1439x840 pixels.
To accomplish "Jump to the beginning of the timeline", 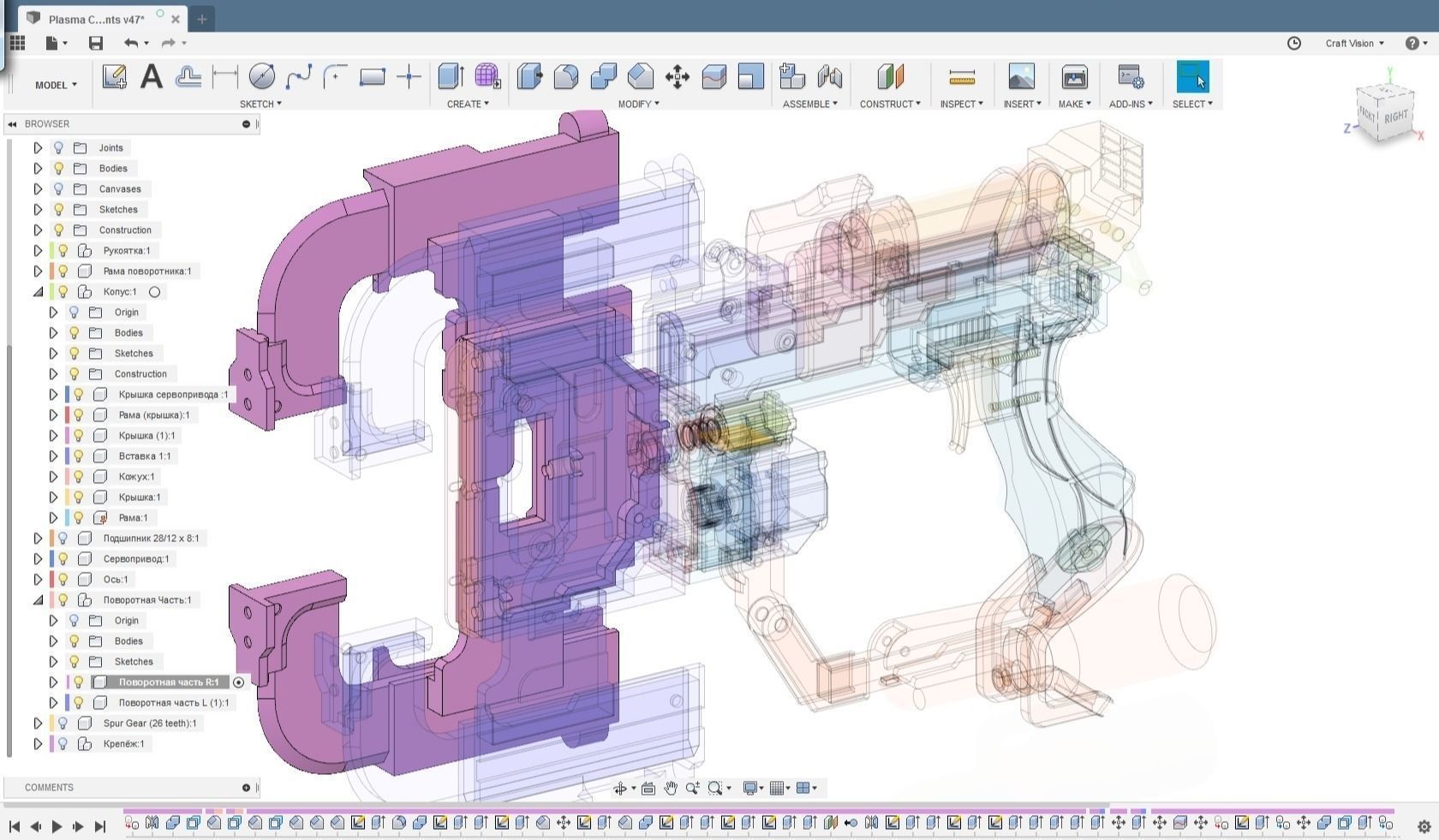I will pyautogui.click(x=15, y=826).
